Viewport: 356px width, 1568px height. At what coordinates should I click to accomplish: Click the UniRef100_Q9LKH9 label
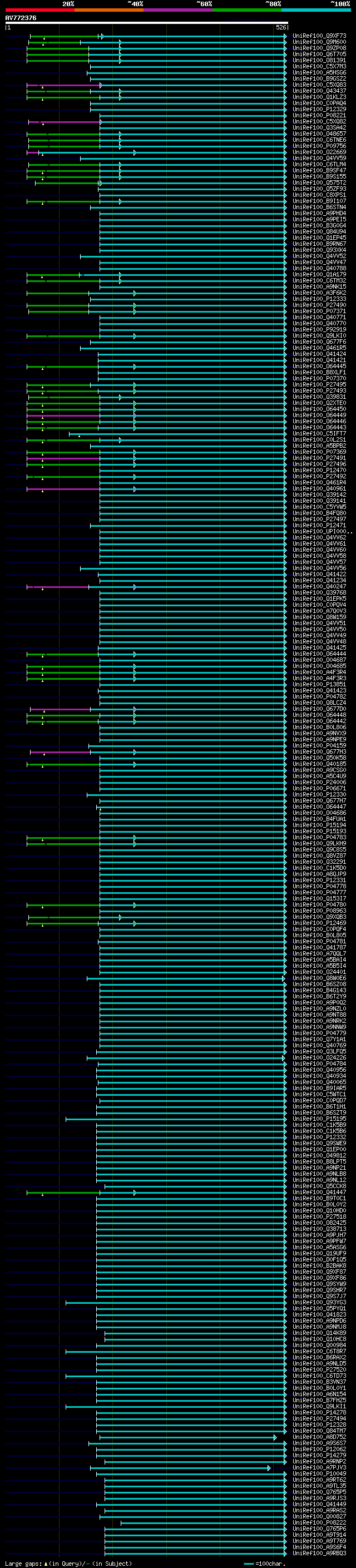point(319,844)
